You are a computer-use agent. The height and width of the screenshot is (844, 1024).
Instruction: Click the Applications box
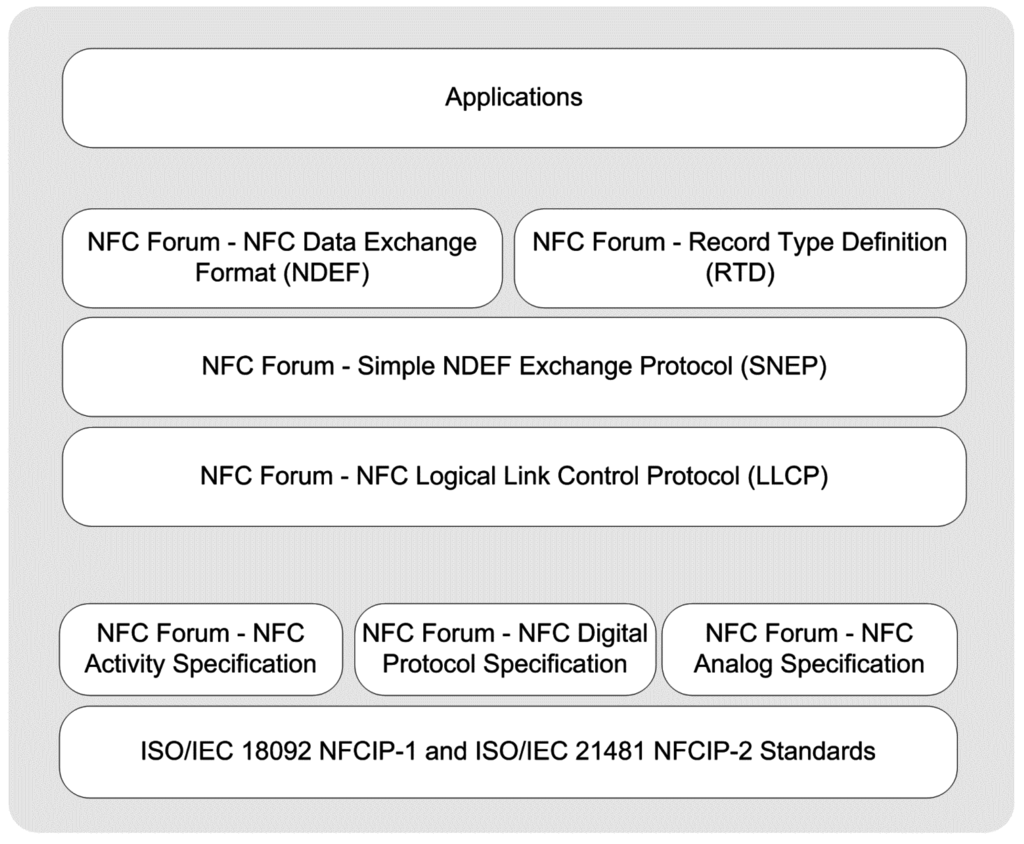514,98
